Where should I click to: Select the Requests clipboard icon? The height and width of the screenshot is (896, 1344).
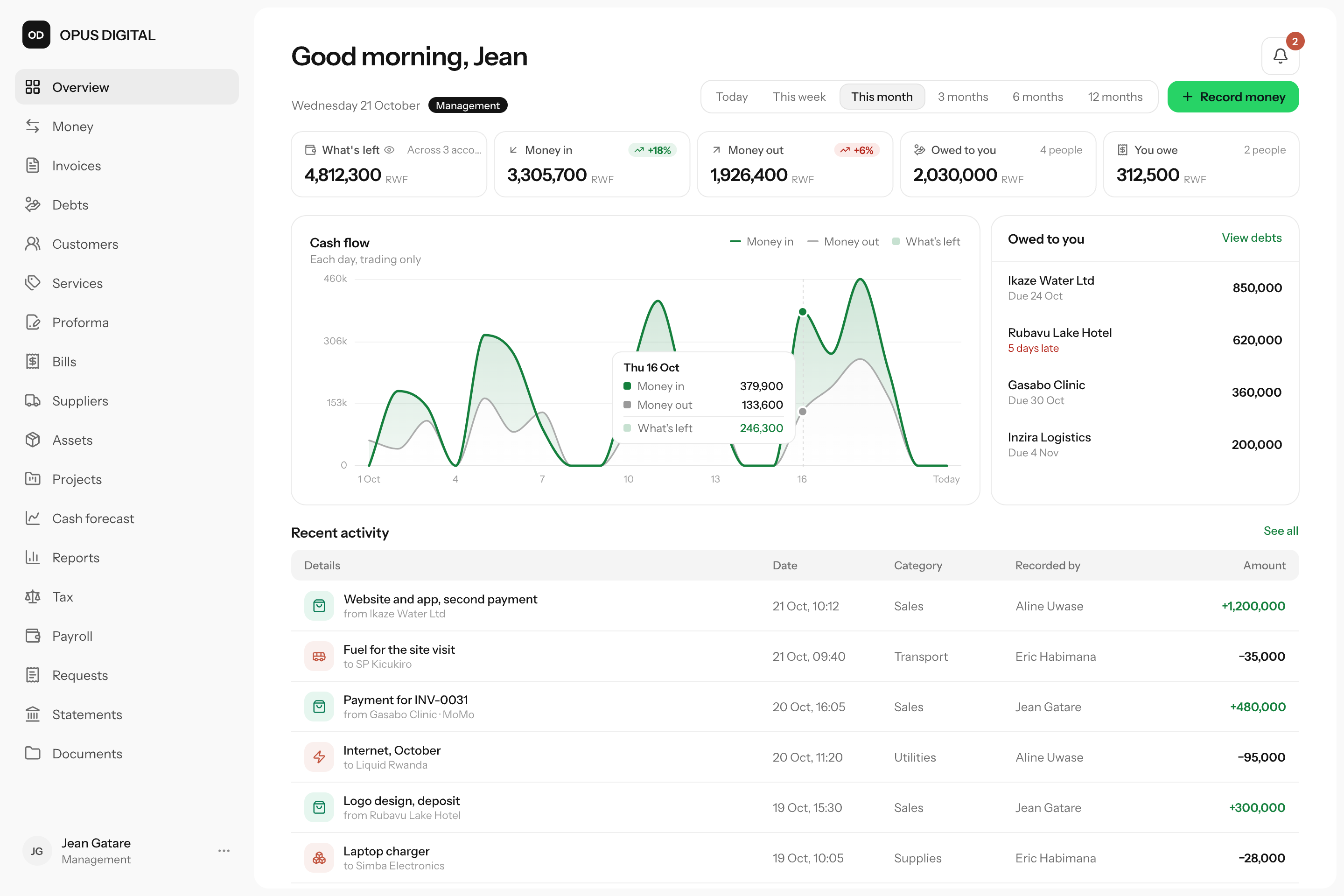click(33, 675)
